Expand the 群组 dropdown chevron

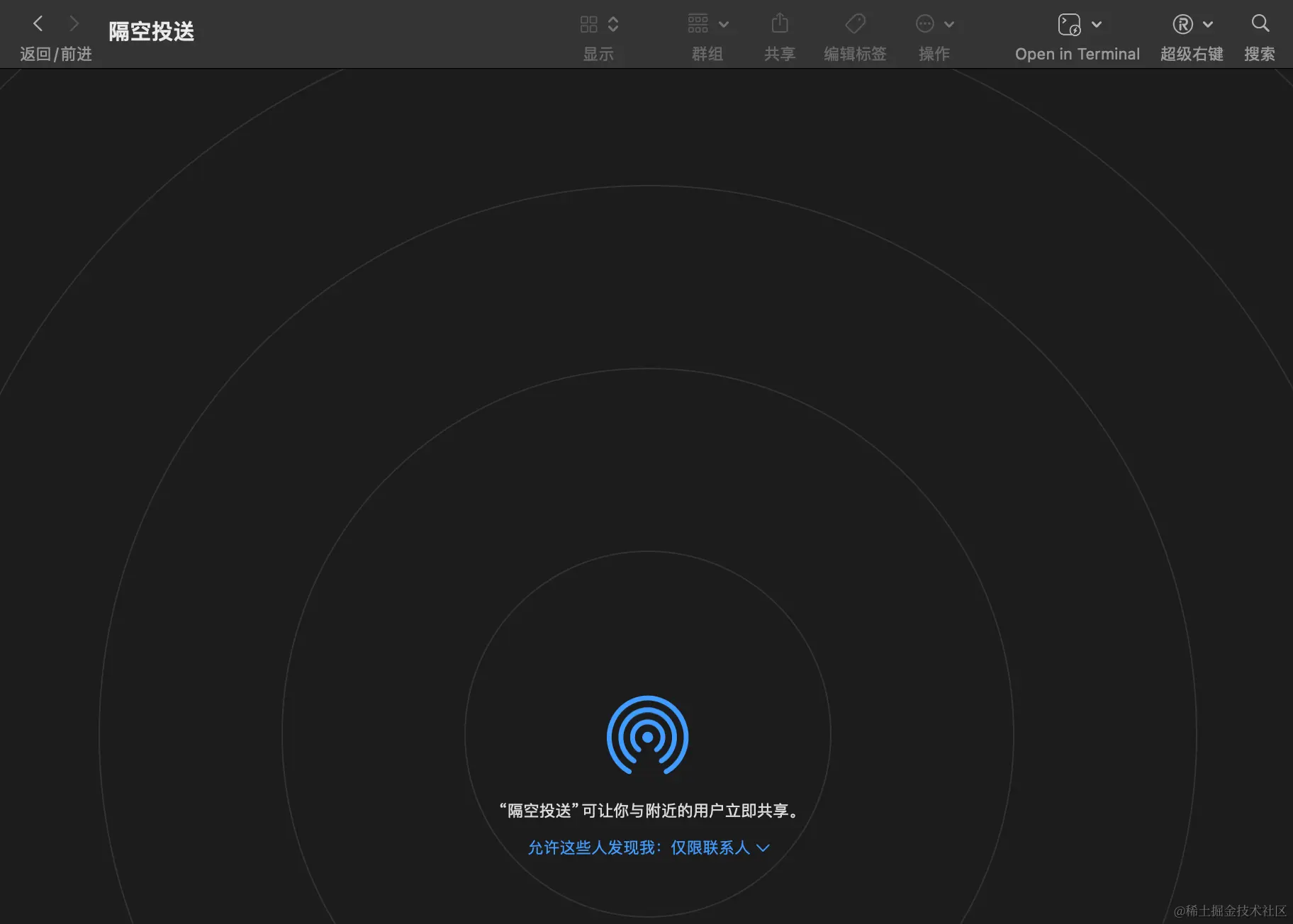(x=724, y=25)
